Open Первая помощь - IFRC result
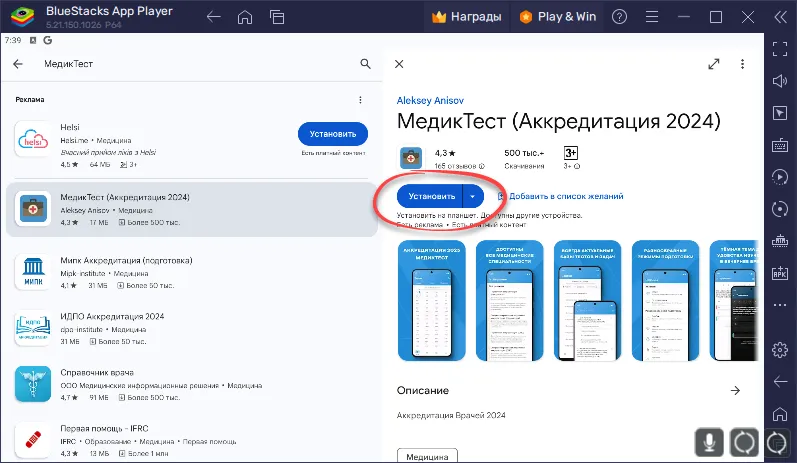Screen dimensions: 797x463 coord(192,440)
